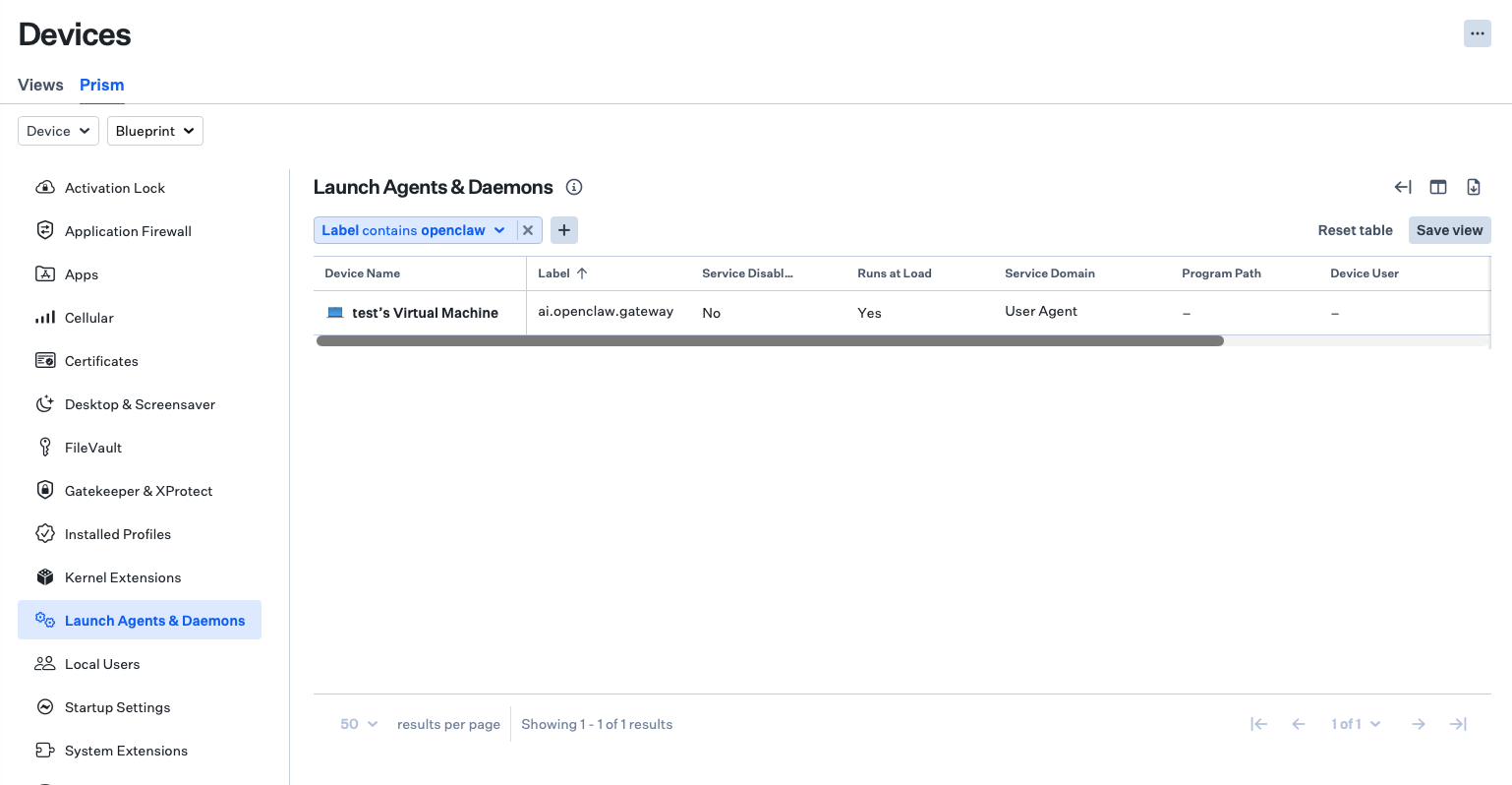This screenshot has height=785, width=1512.
Task: Click the export download icon
Action: [x=1474, y=187]
